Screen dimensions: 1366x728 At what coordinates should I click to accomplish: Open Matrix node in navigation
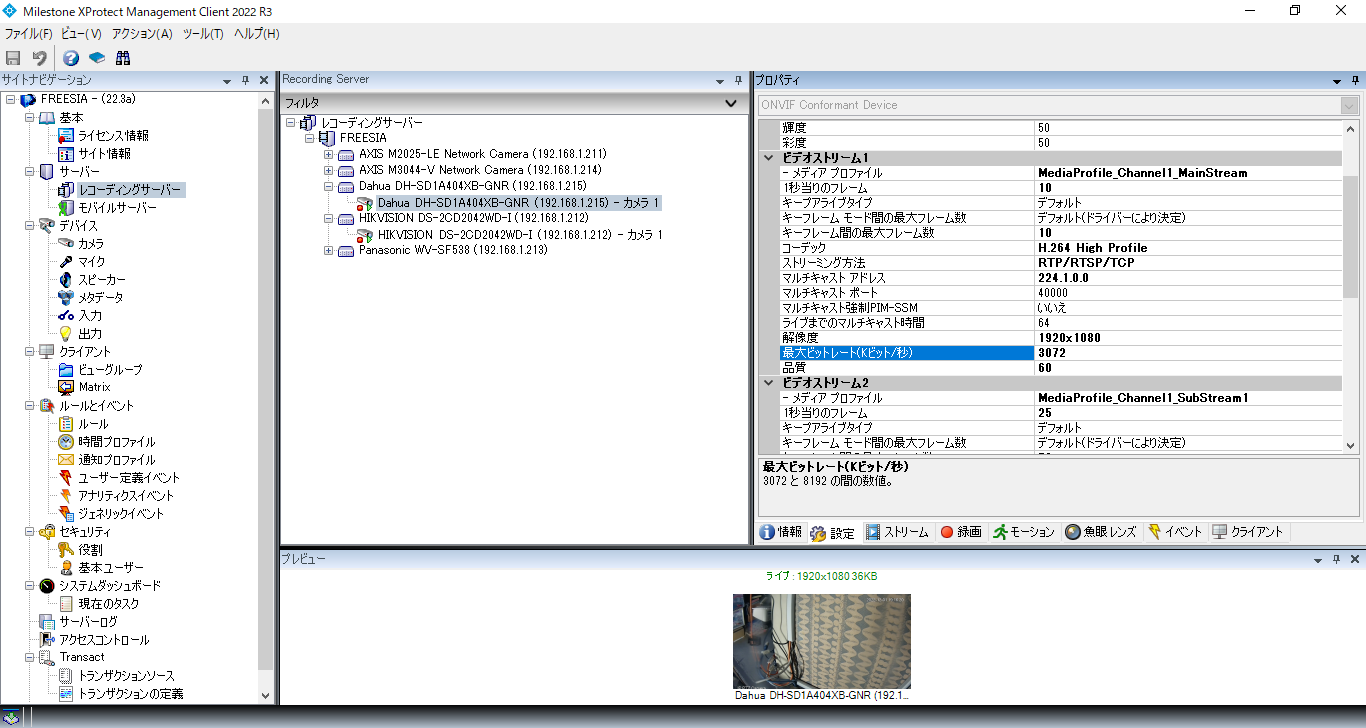click(x=94, y=387)
